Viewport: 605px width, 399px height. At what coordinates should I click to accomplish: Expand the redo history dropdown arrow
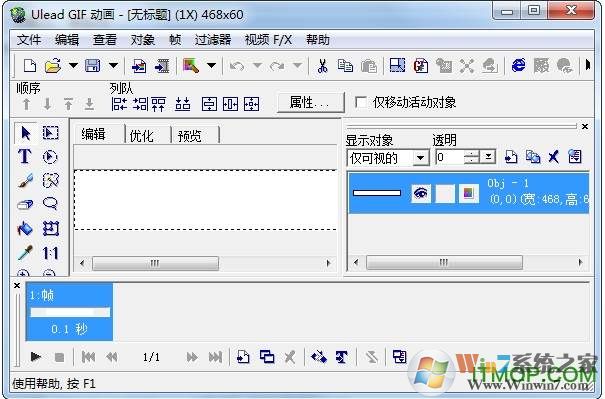(297, 66)
